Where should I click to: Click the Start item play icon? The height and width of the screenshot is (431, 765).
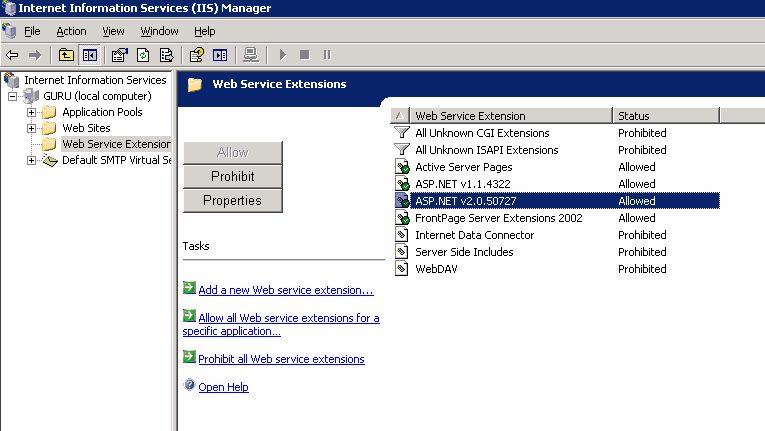point(282,55)
